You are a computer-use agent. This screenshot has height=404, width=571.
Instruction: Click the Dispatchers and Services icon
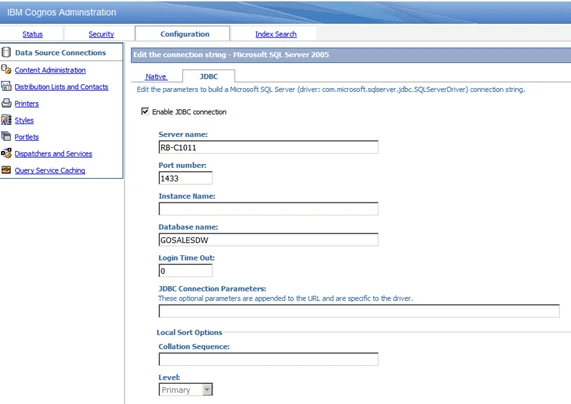(x=6, y=153)
